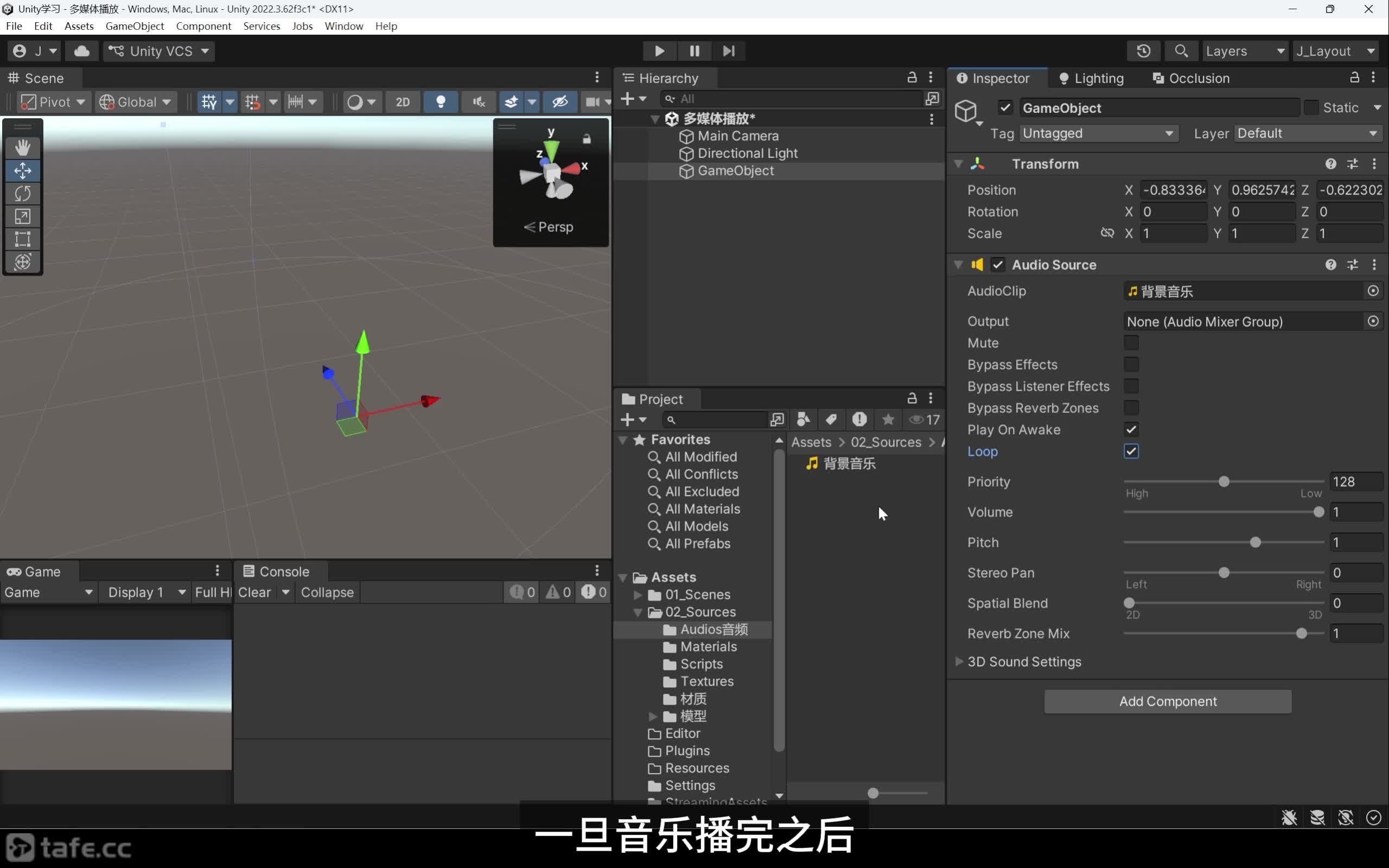This screenshot has height=868, width=1389.
Task: Open the J_Layout layout dropdown
Action: pyautogui.click(x=1335, y=51)
